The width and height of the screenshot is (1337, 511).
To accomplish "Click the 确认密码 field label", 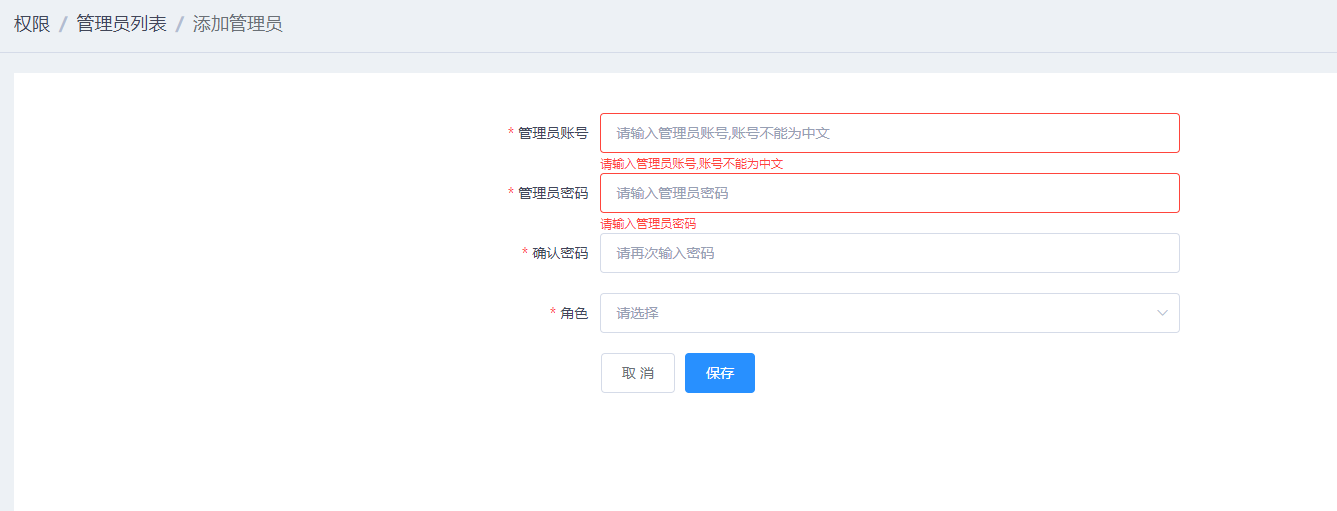I will click(x=560, y=253).
